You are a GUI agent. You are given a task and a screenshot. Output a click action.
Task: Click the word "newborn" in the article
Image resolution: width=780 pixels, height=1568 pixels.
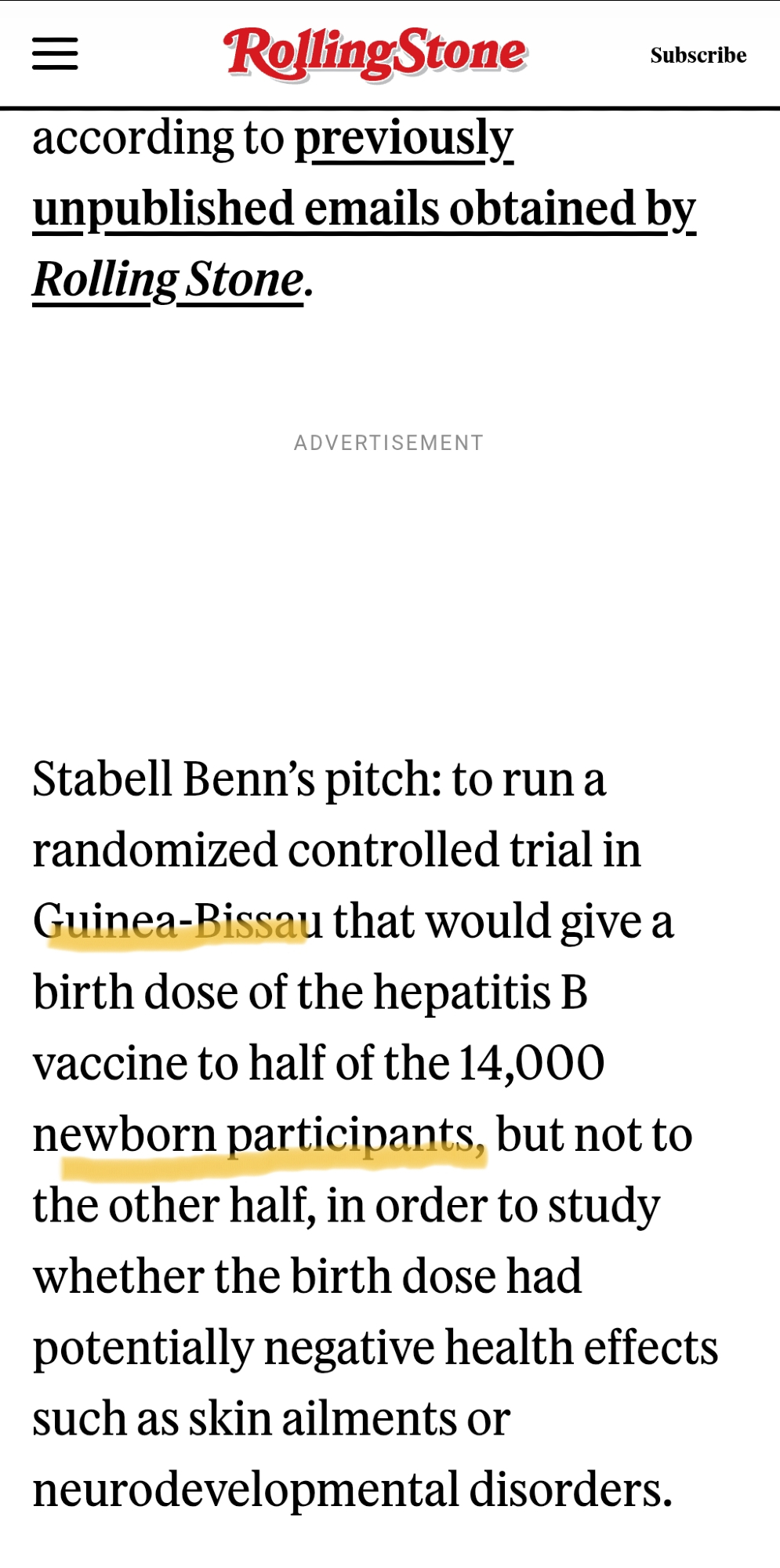pyautogui.click(x=124, y=1135)
